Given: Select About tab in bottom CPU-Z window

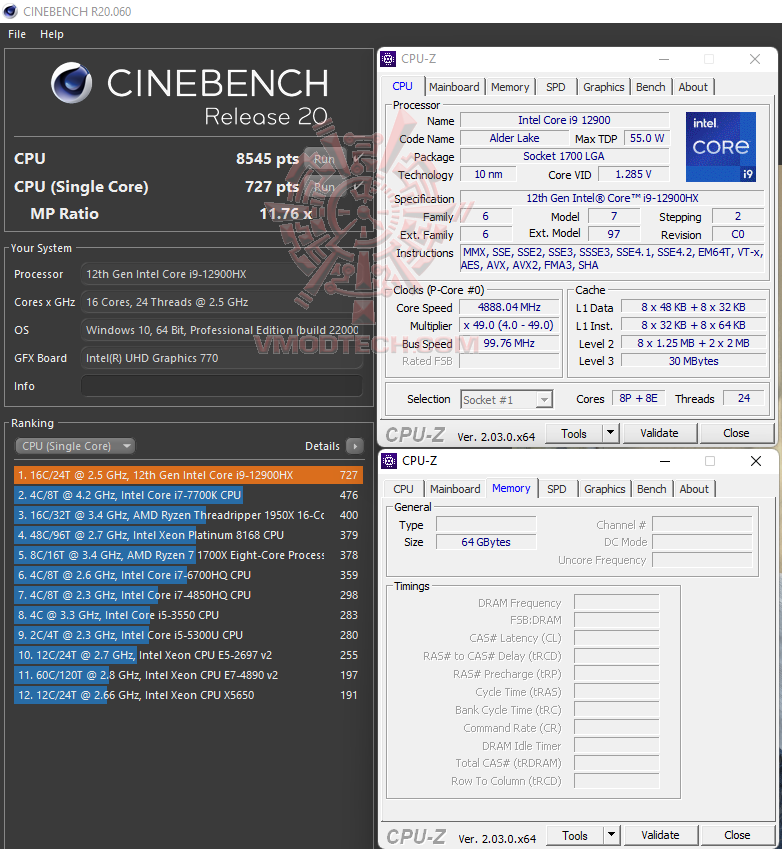Looking at the screenshot, I should pyautogui.click(x=694, y=489).
